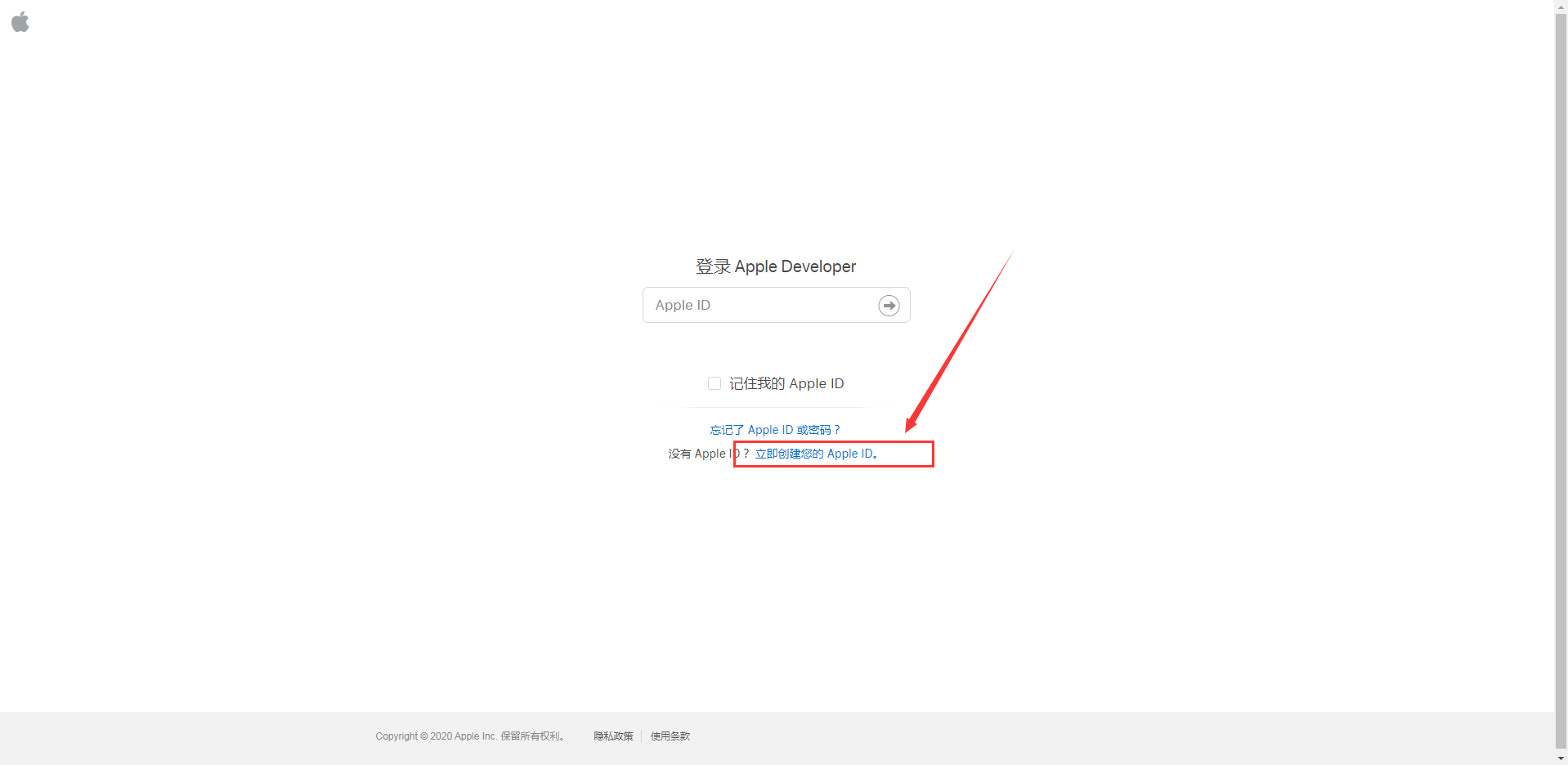Open the 使用条款 footer link

[670, 736]
